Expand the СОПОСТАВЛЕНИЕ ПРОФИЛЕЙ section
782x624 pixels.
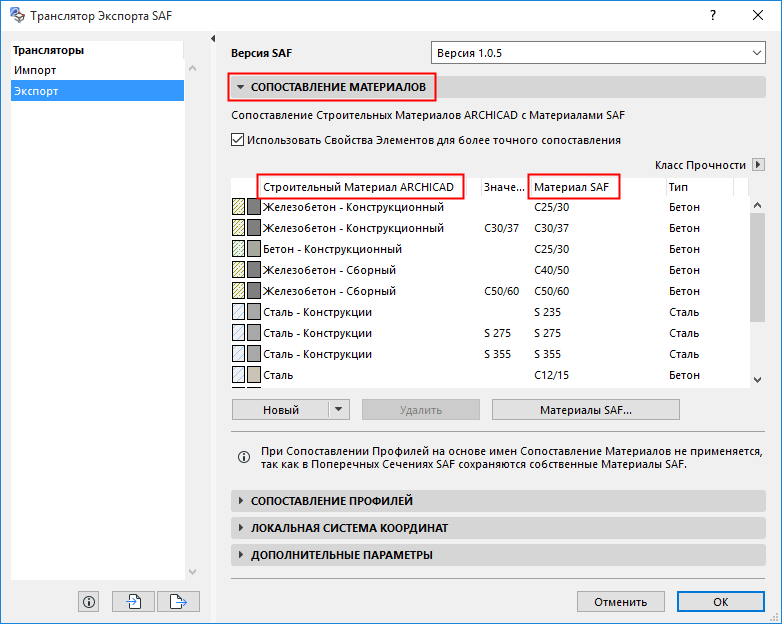coord(240,501)
